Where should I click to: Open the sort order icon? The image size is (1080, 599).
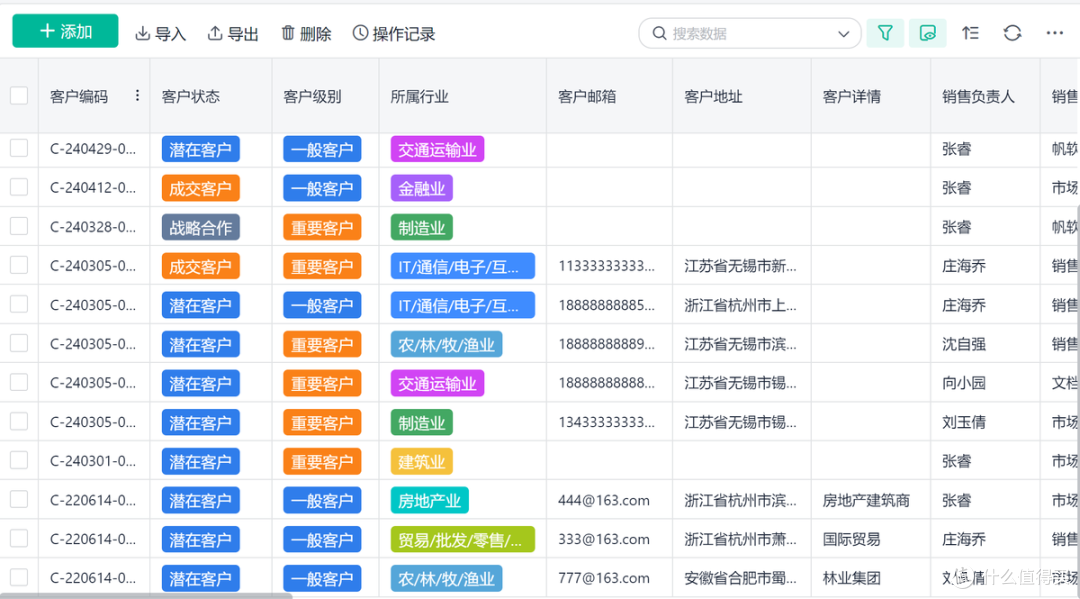pyautogui.click(x=970, y=33)
